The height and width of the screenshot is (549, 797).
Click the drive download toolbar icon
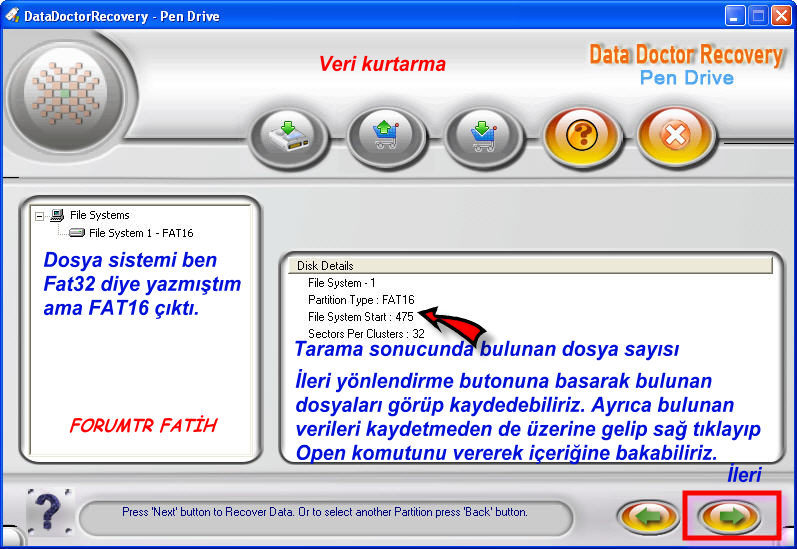tap(289, 138)
